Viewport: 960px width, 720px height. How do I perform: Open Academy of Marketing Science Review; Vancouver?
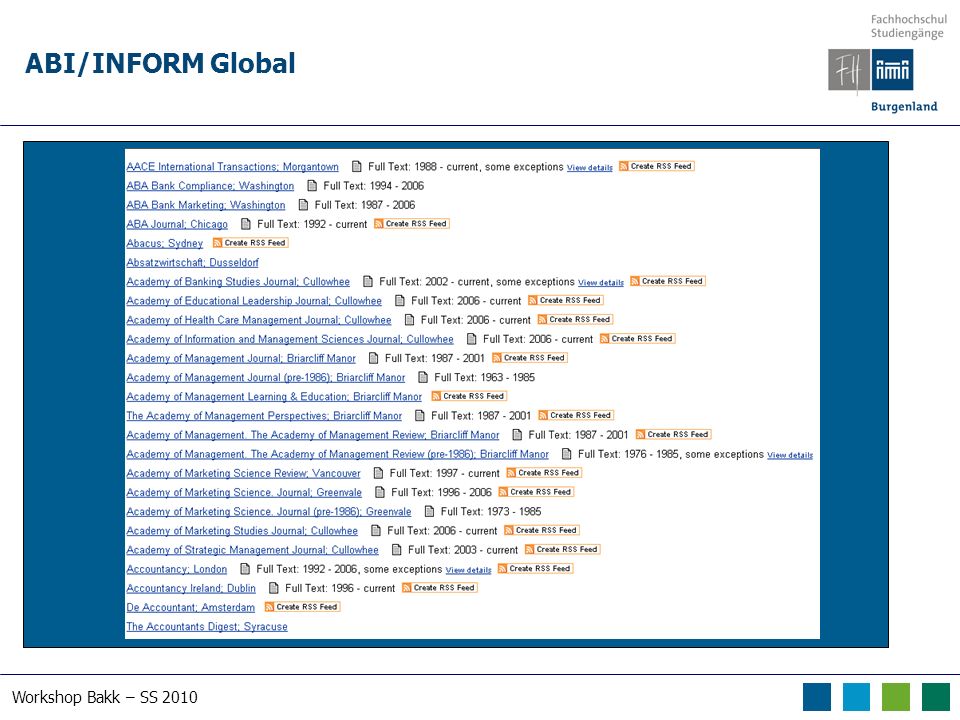[x=244, y=473]
